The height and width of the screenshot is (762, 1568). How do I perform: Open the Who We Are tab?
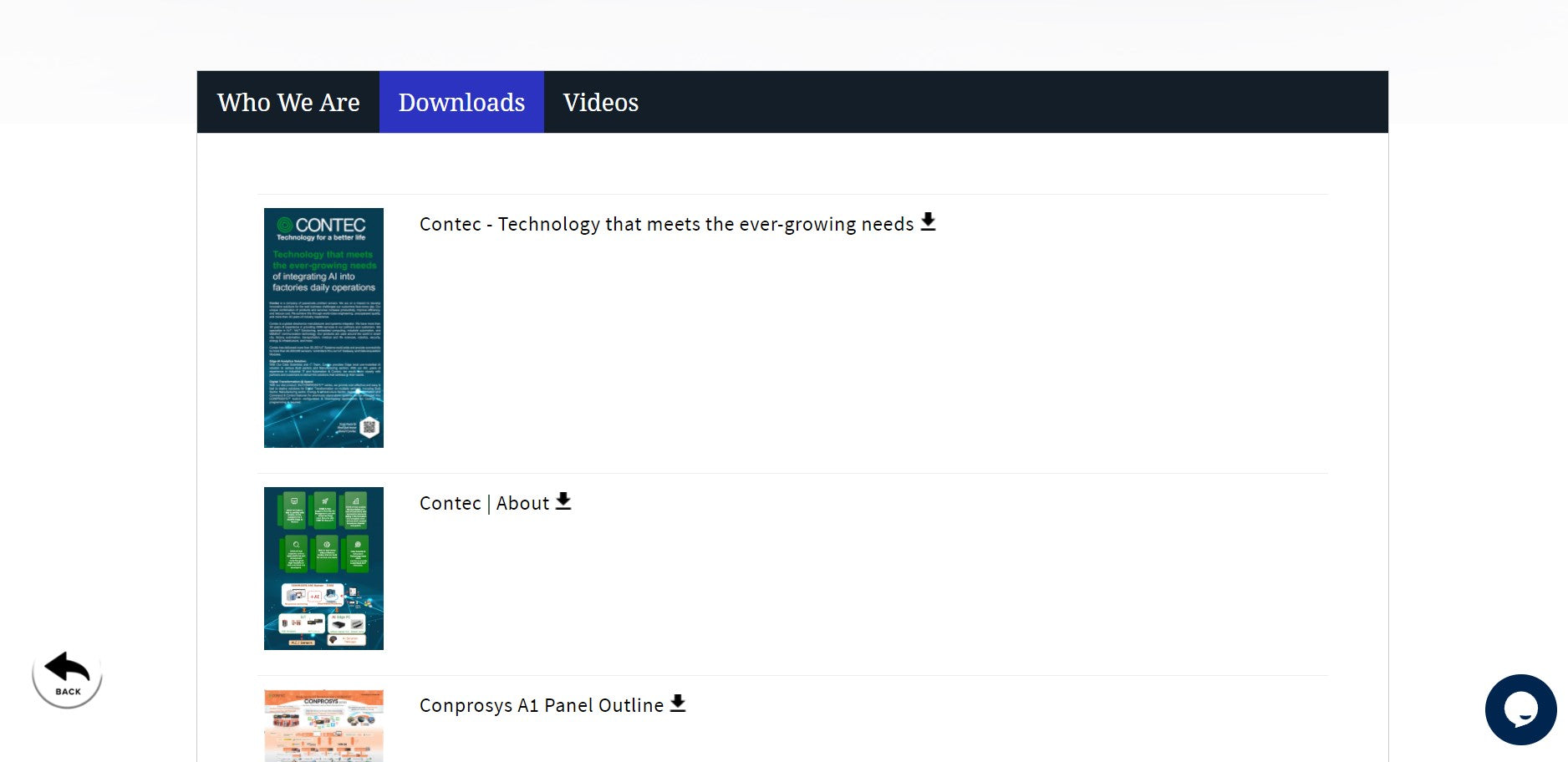(x=288, y=102)
